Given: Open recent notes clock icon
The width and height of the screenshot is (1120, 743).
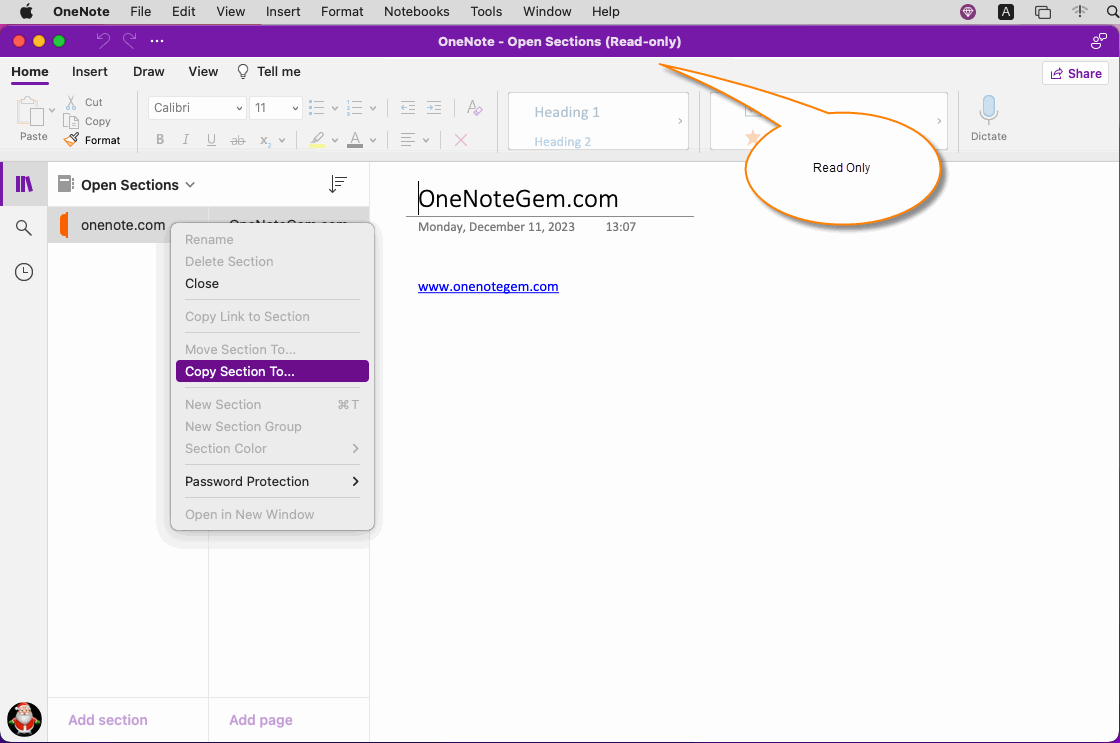Looking at the screenshot, I should (24, 272).
